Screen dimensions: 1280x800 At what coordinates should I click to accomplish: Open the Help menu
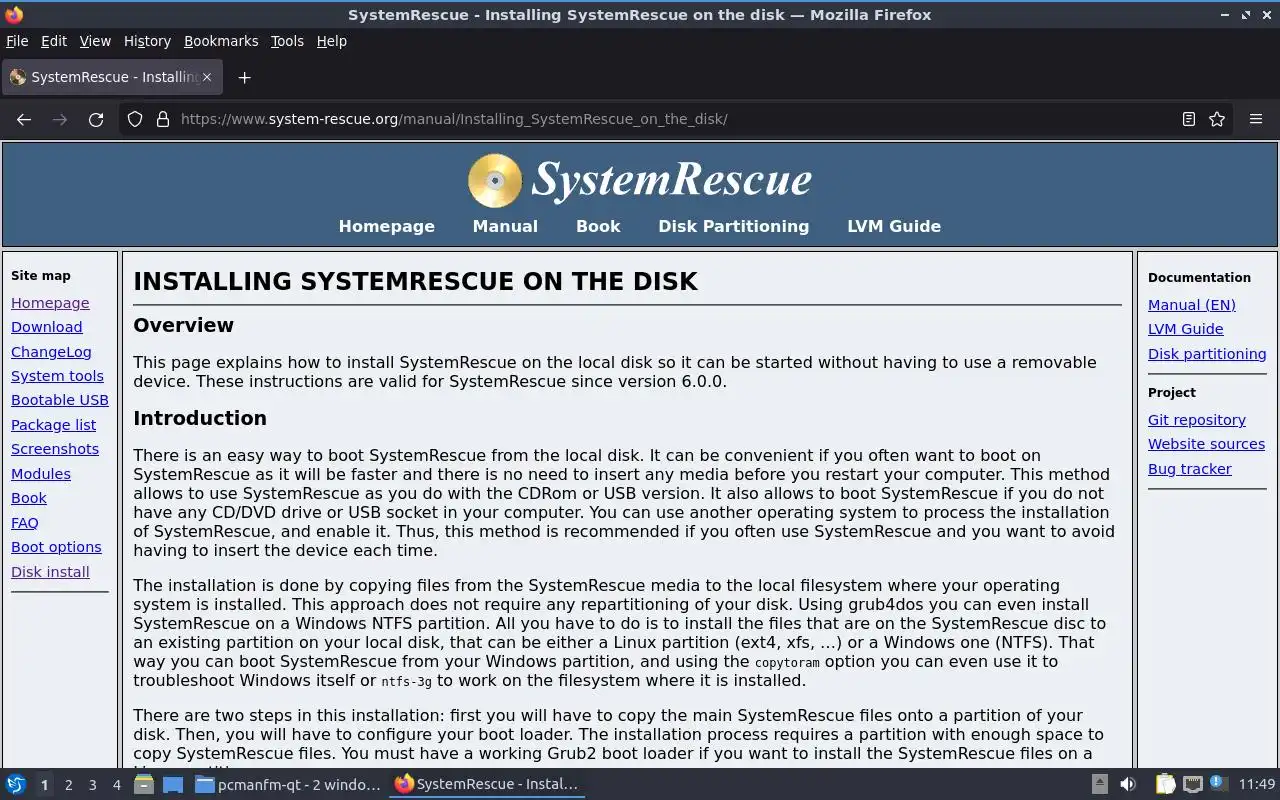(332, 41)
